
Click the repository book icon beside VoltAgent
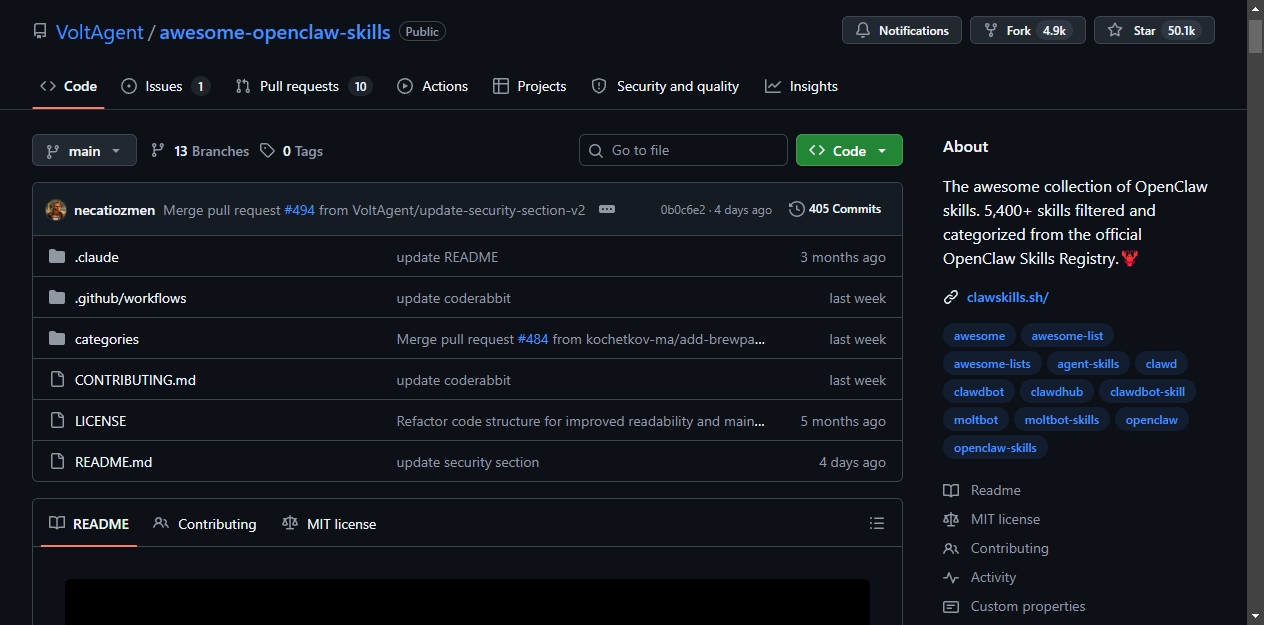tap(40, 31)
